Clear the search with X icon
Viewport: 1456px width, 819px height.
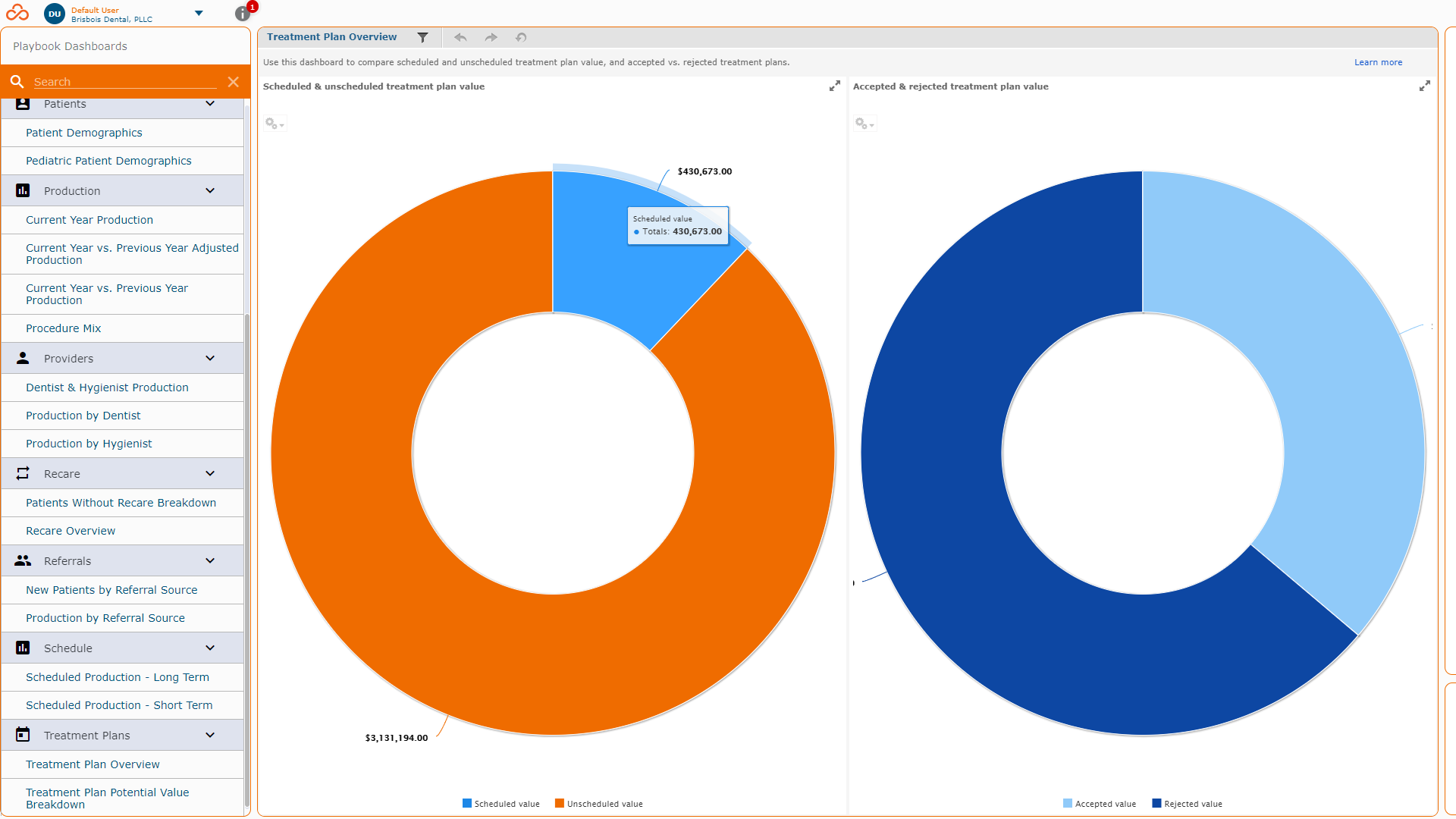(x=234, y=82)
